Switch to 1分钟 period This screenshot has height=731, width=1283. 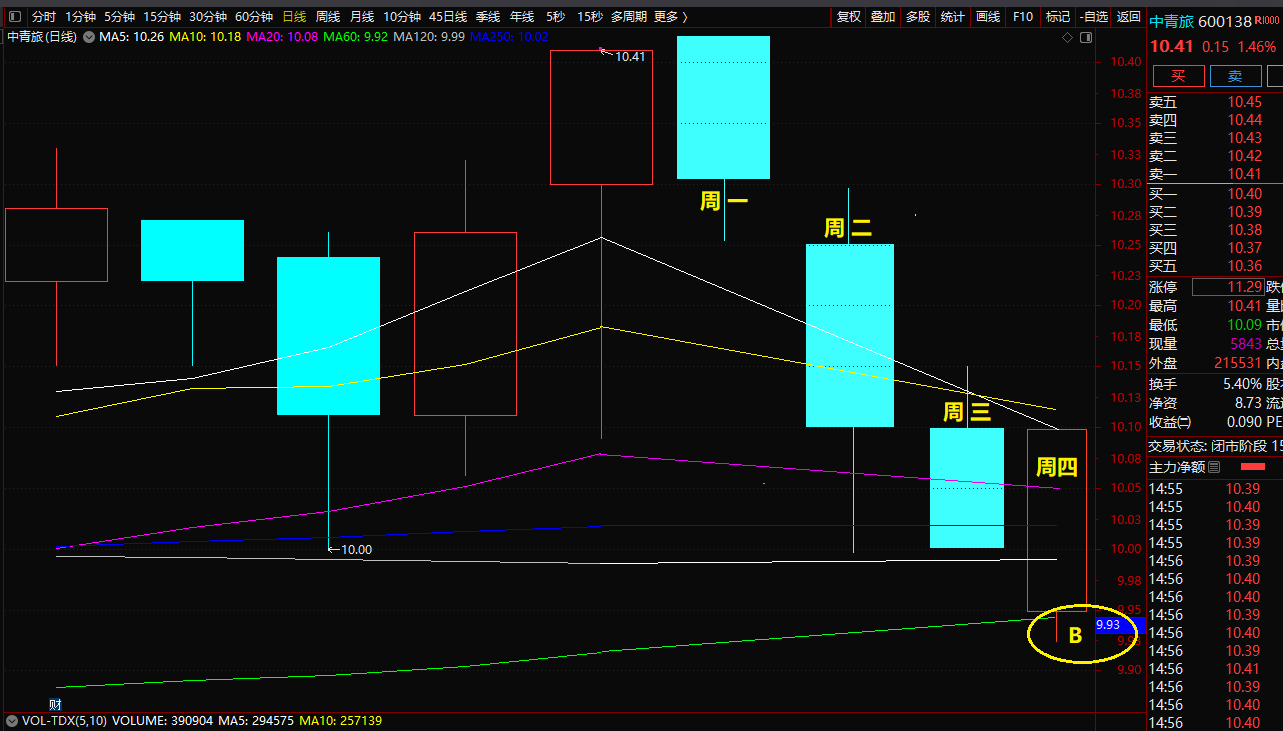80,17
